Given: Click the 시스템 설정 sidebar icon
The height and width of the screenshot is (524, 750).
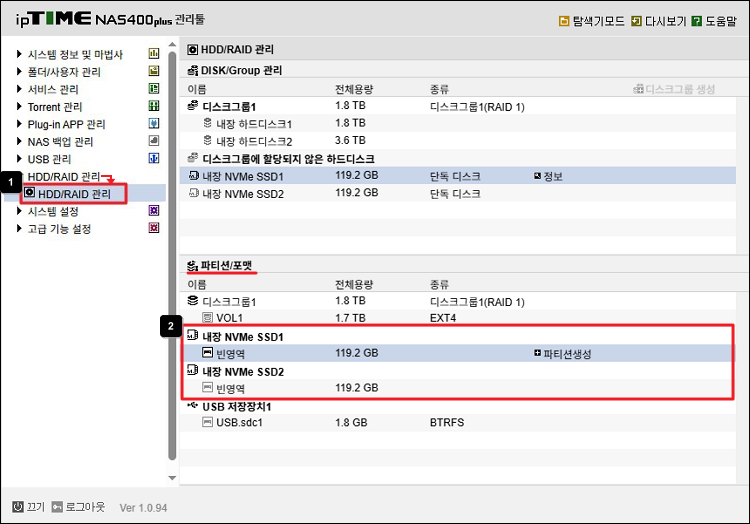Looking at the screenshot, I should pos(154,211).
